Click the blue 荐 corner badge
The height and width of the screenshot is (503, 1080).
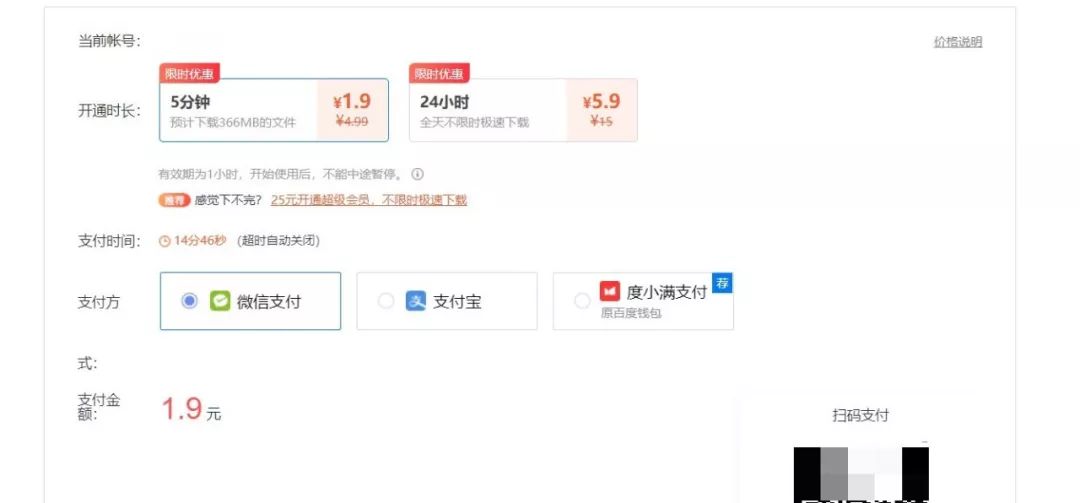click(722, 283)
